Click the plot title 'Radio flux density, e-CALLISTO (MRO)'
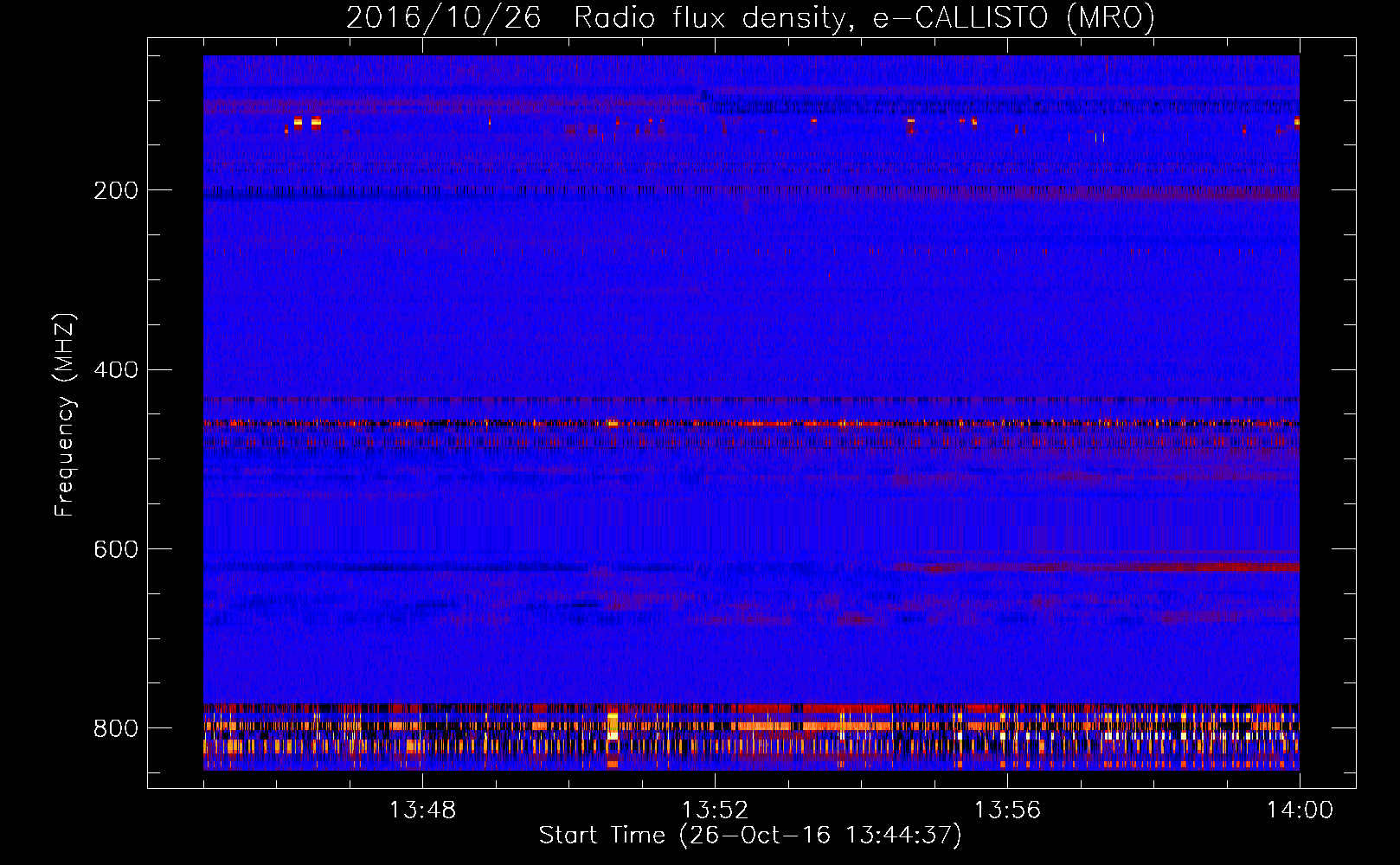 coord(864,17)
